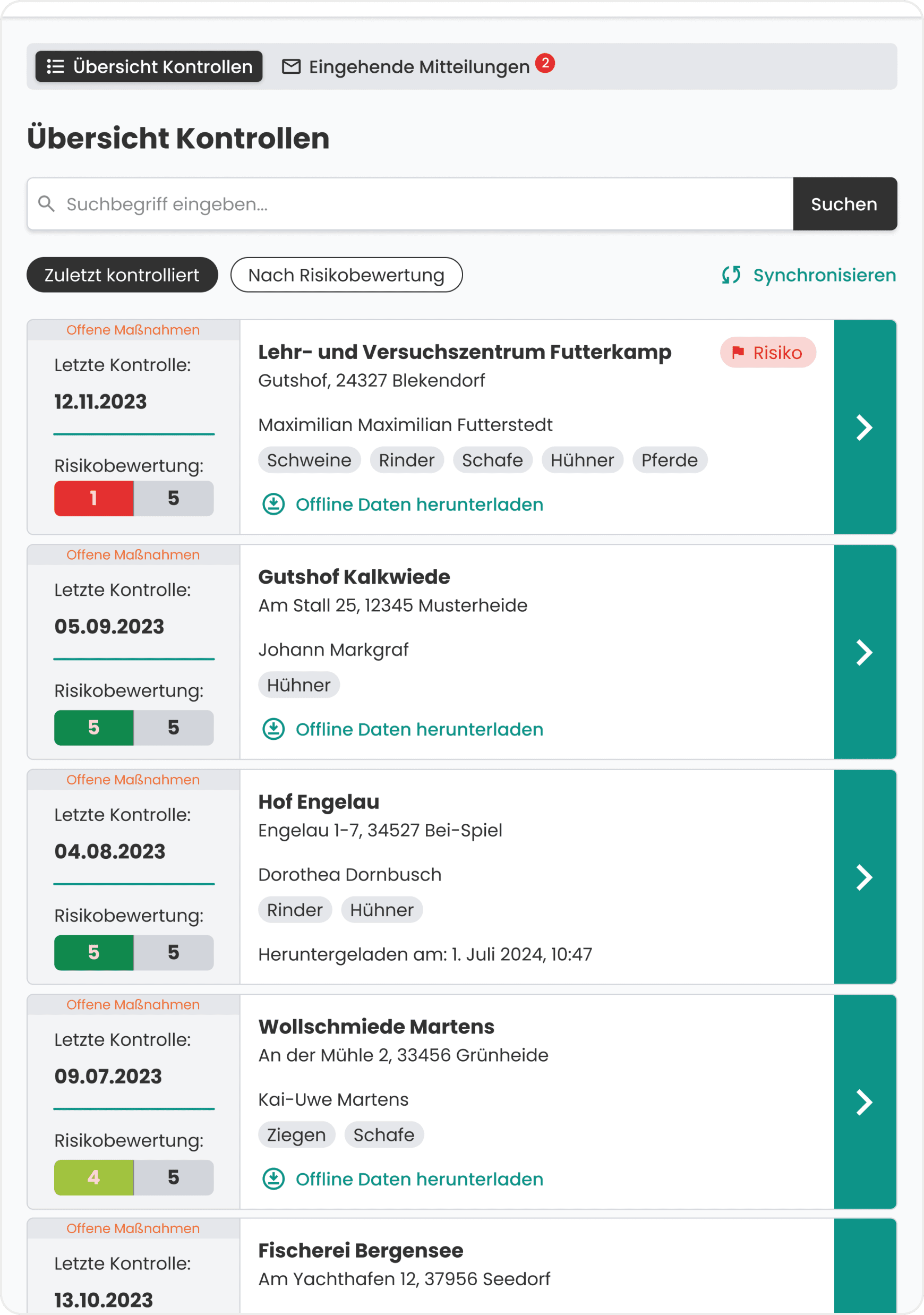The height and width of the screenshot is (1315, 924).
Task: Click the envelope icon for incoming messages
Action: (x=291, y=66)
